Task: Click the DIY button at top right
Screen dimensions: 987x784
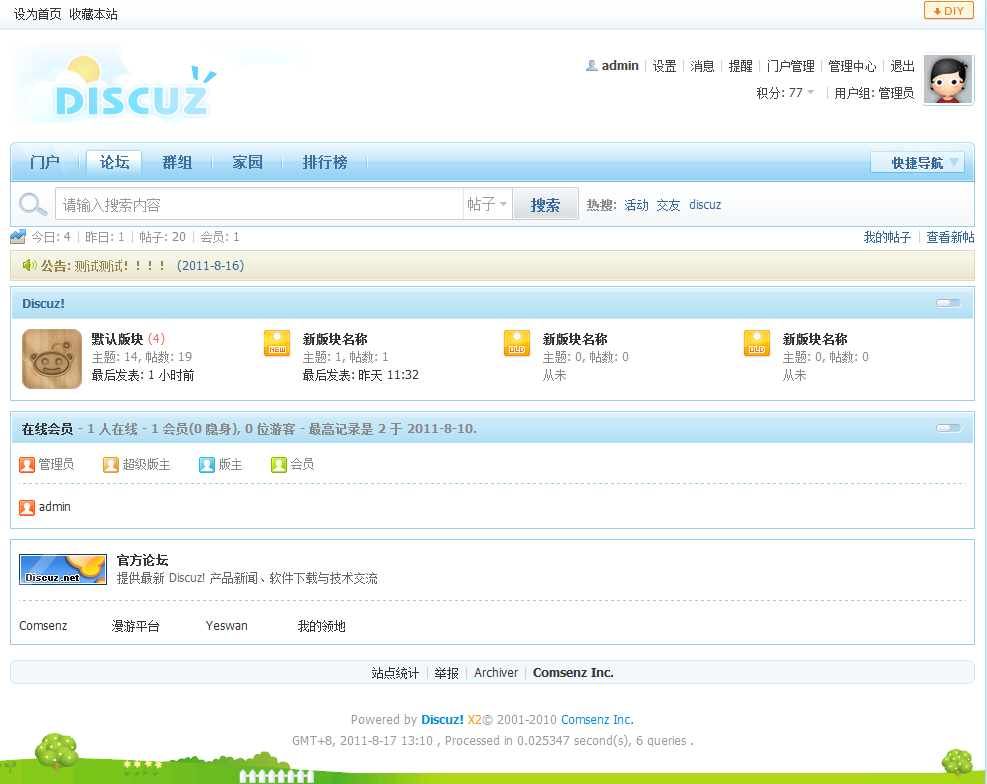Action: pos(949,11)
